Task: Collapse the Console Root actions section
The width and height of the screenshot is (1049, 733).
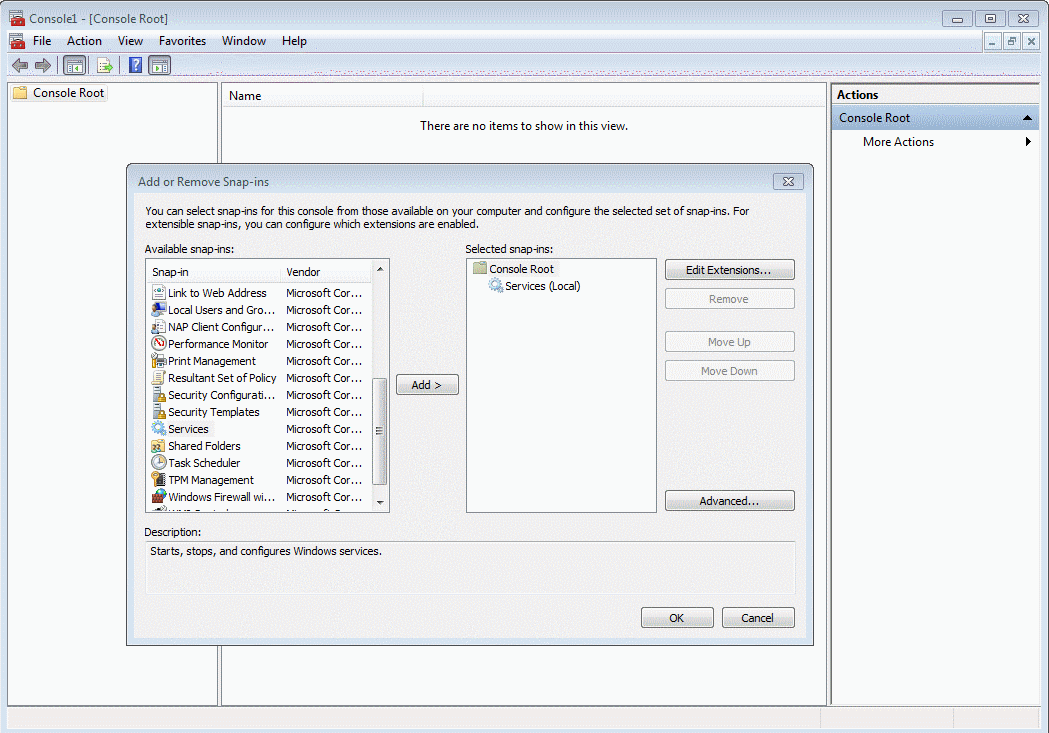Action: pos(1028,118)
